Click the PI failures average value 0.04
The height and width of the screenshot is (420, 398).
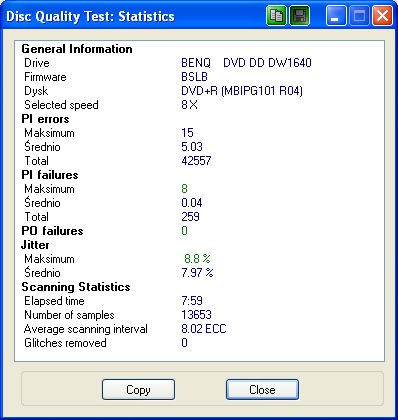point(192,203)
